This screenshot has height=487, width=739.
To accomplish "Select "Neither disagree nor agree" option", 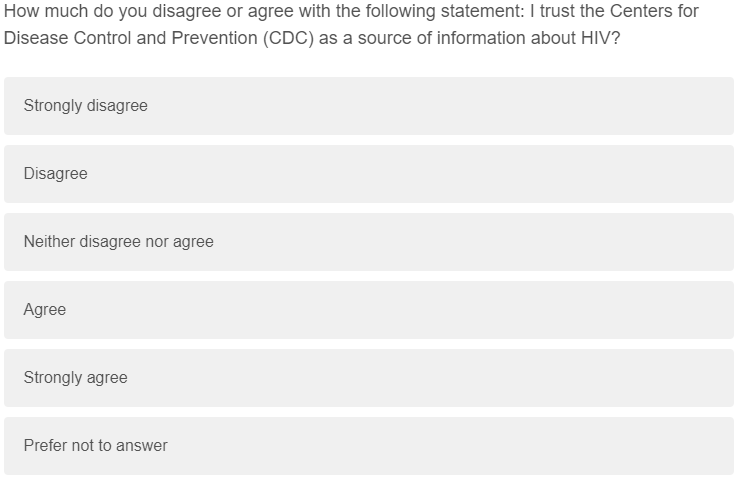I will (368, 242).
